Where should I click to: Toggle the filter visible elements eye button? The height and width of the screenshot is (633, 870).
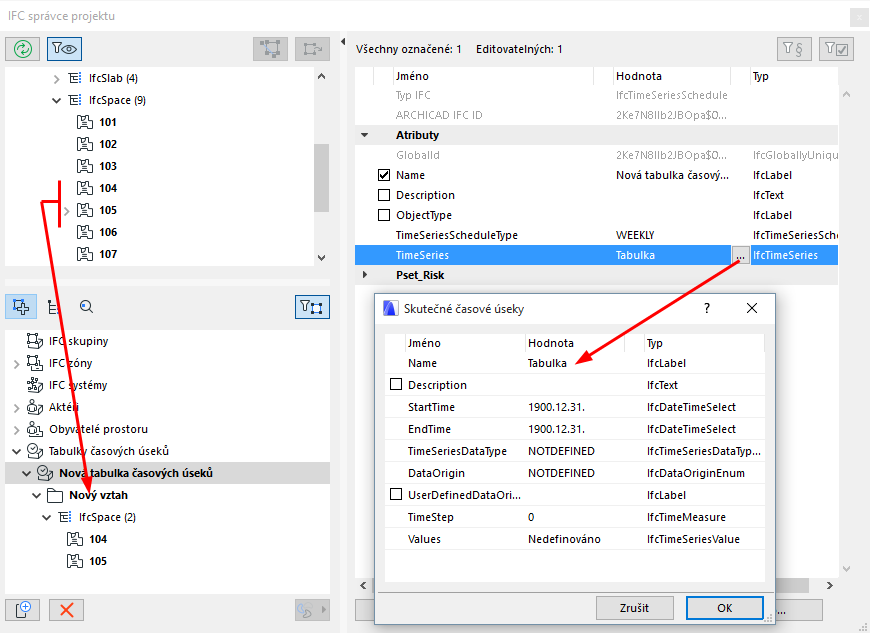tap(65, 49)
